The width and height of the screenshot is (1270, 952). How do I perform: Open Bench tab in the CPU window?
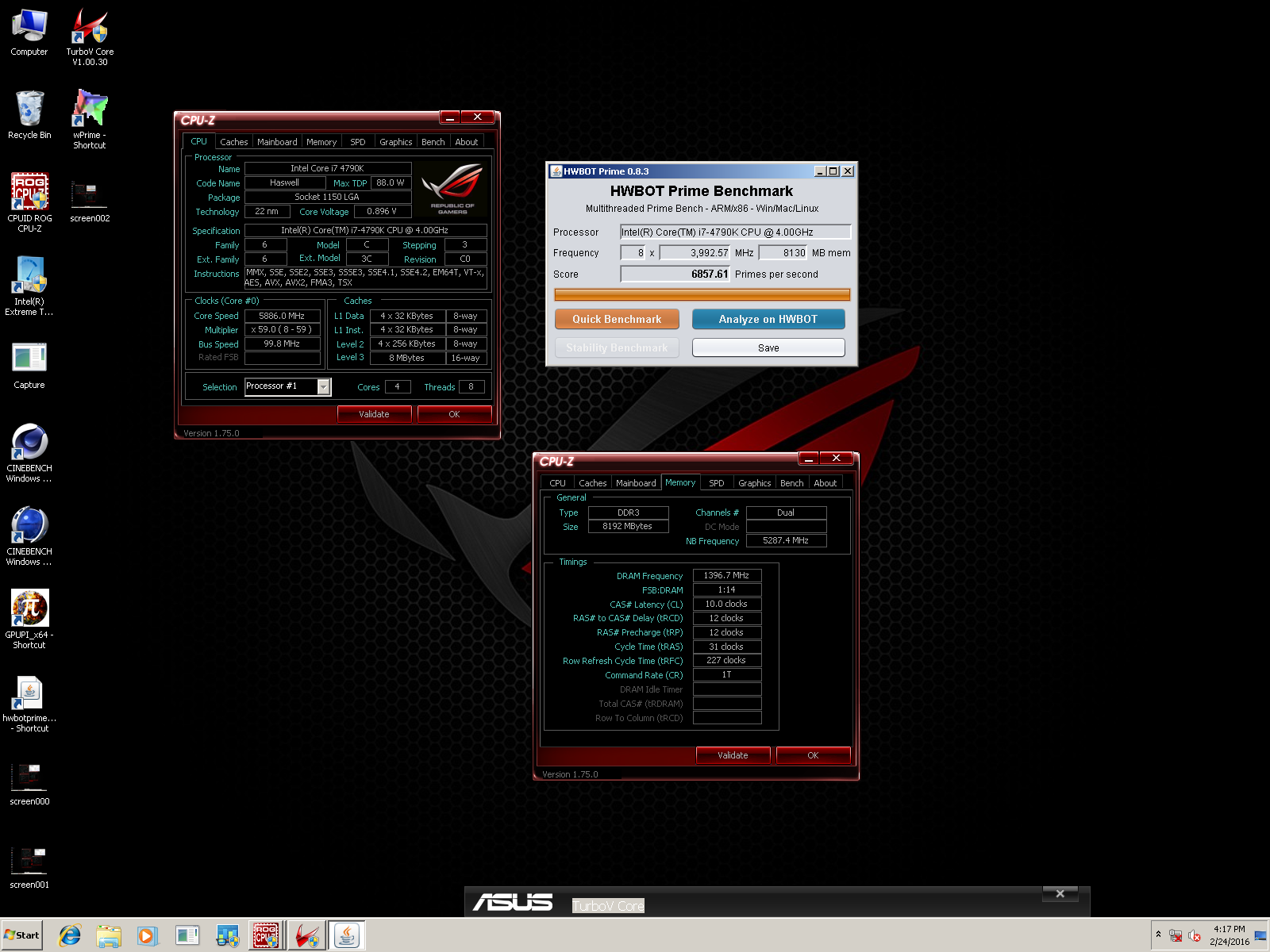(433, 142)
